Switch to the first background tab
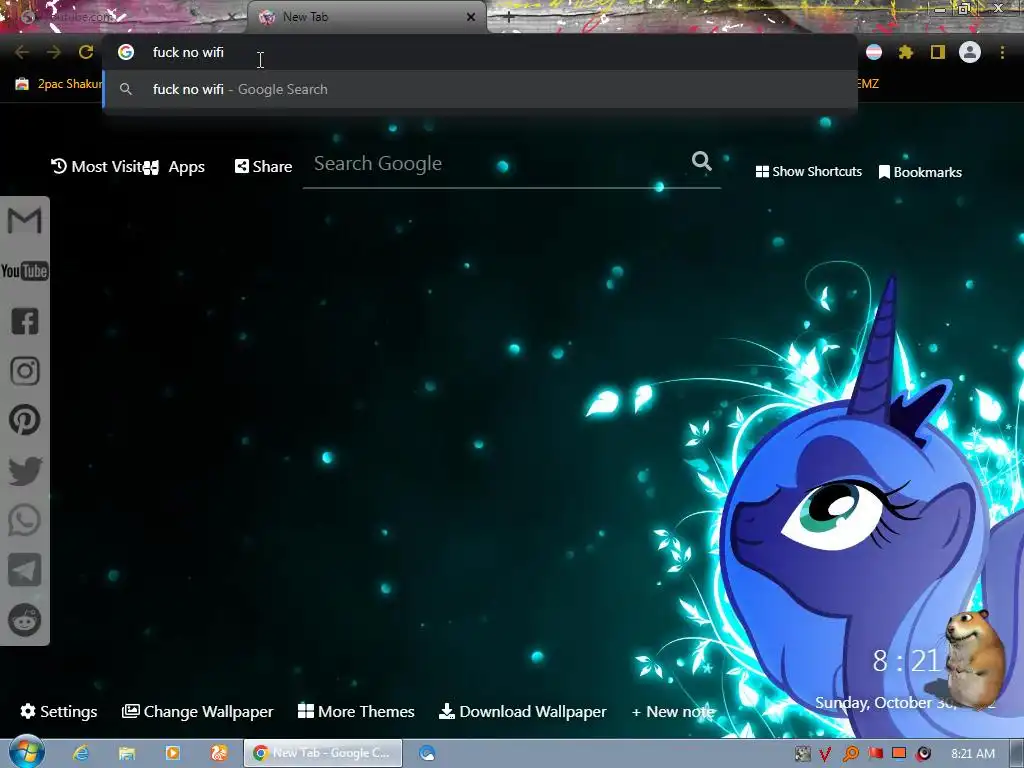The width and height of the screenshot is (1024, 768). click(x=124, y=17)
